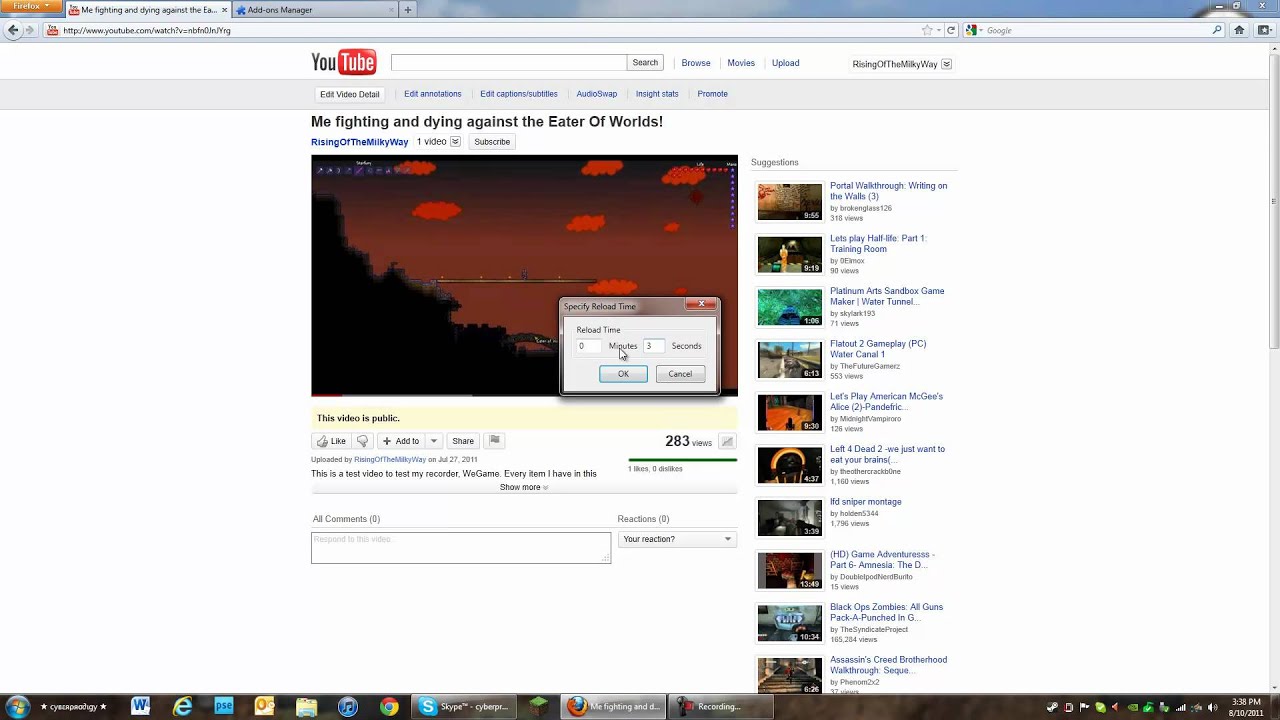Click the YouTube search text box
The height and width of the screenshot is (720, 1280).
pyautogui.click(x=509, y=62)
